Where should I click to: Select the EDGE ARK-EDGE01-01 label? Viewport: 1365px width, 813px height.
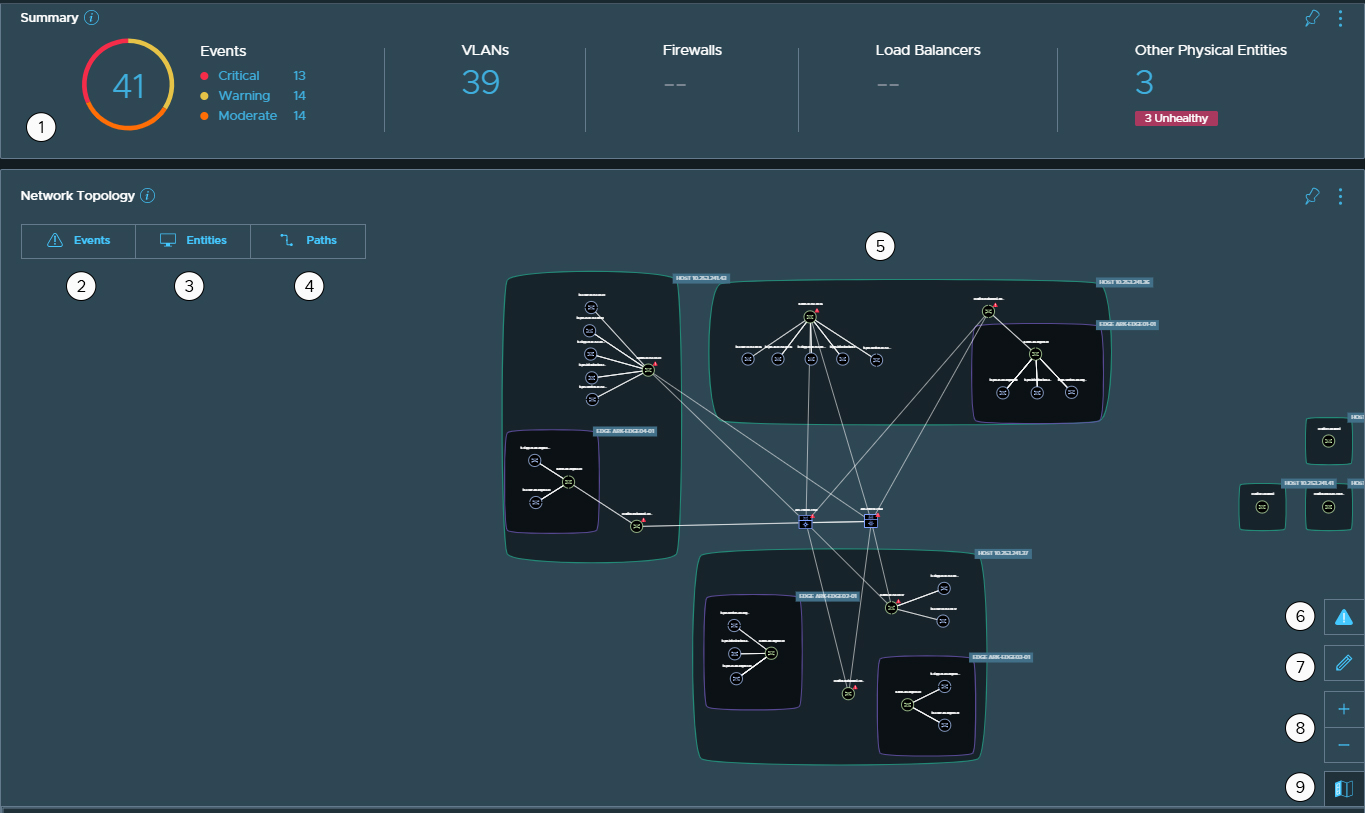pos(1127,324)
